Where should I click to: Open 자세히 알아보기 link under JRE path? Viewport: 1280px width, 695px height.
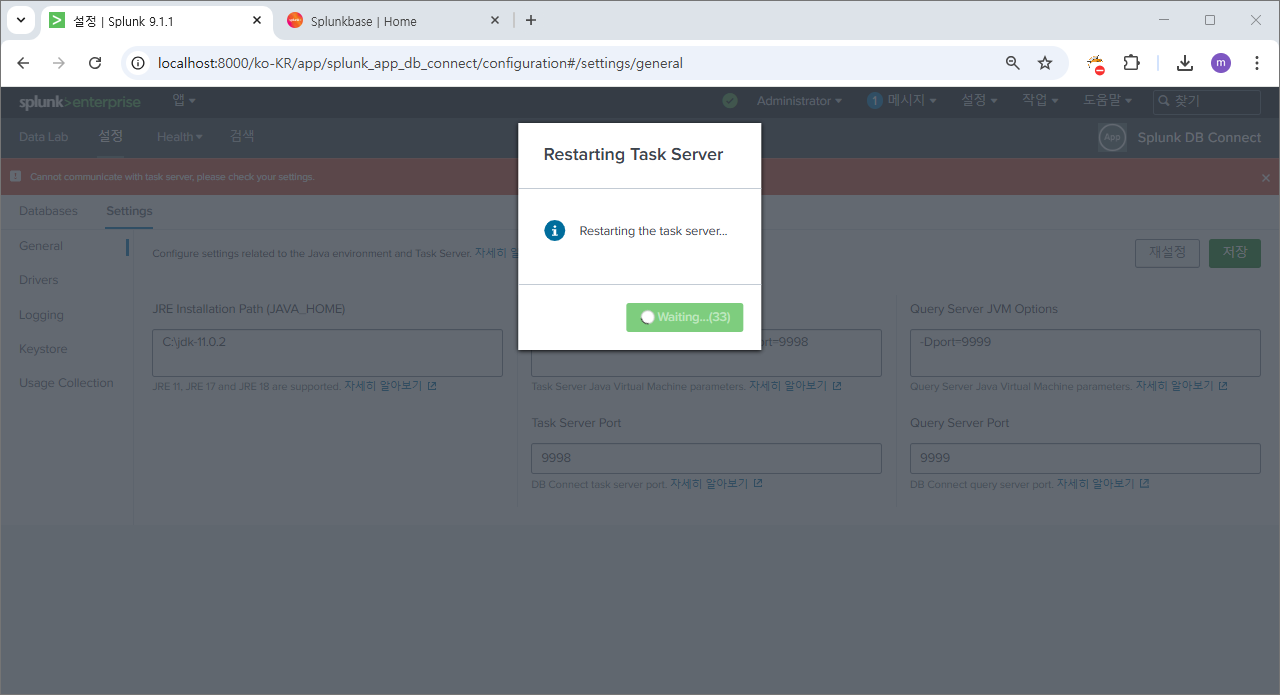390,385
